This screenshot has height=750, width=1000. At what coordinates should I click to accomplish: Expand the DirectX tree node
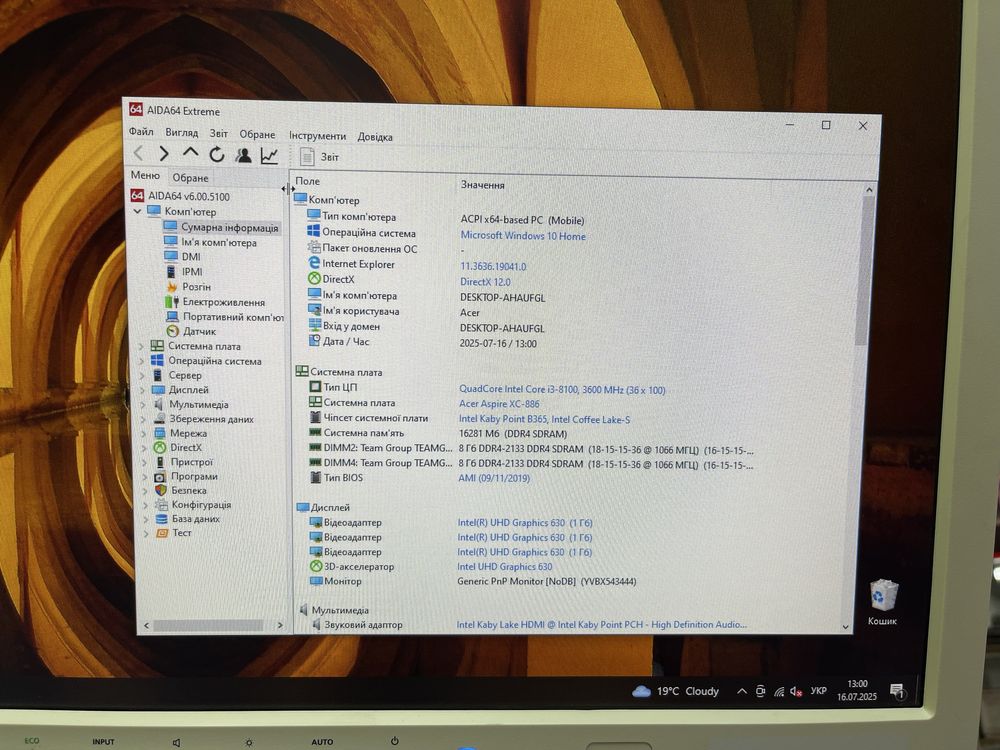click(144, 448)
